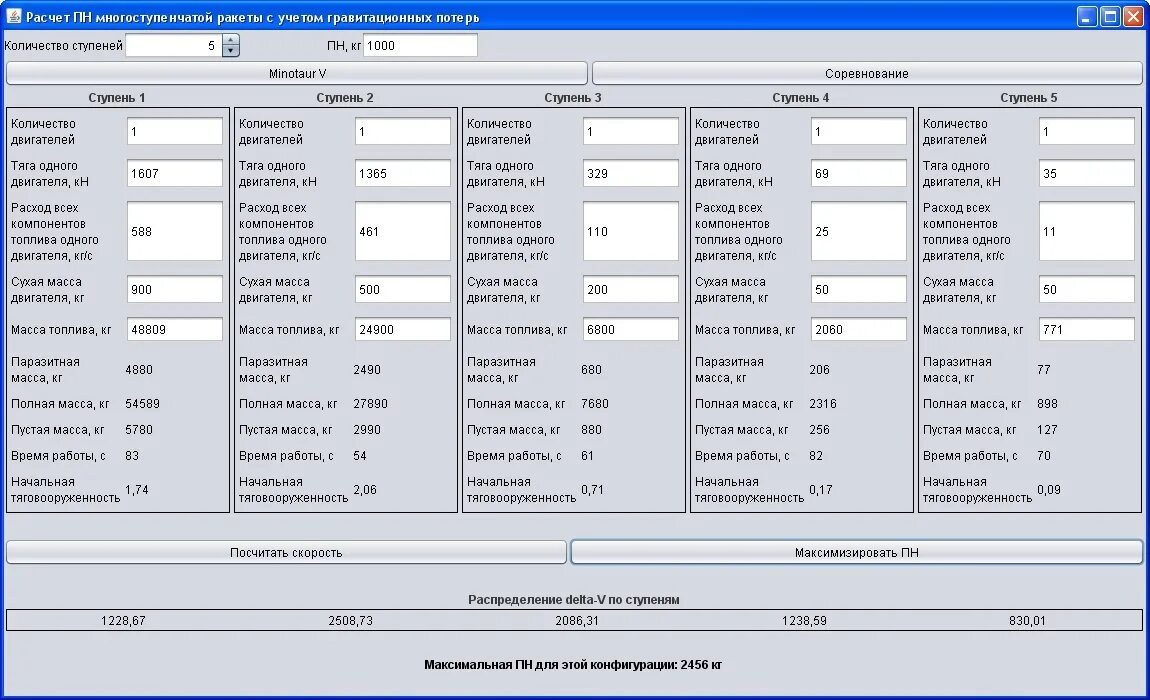Edit Ступень 3 engine dry mass 200
Viewport: 1150px width, 700px height.
[x=631, y=289]
